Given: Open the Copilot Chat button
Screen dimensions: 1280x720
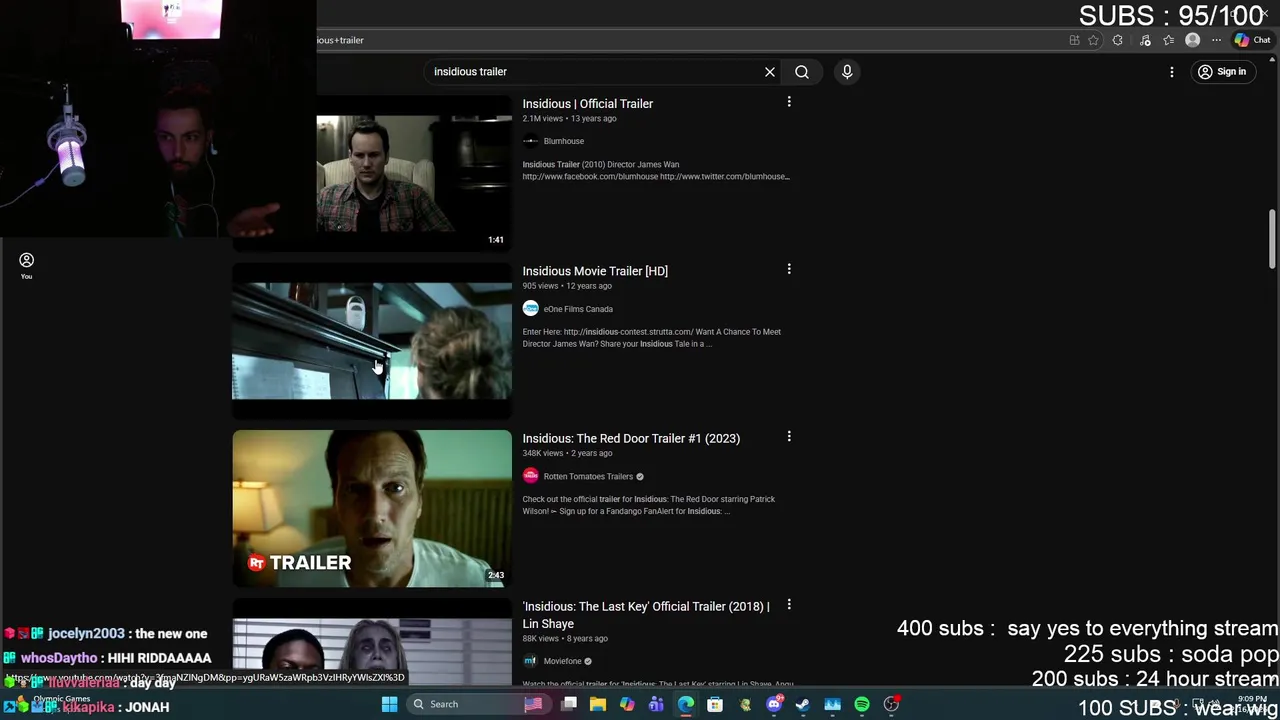Looking at the screenshot, I should pyautogui.click(x=1252, y=40).
